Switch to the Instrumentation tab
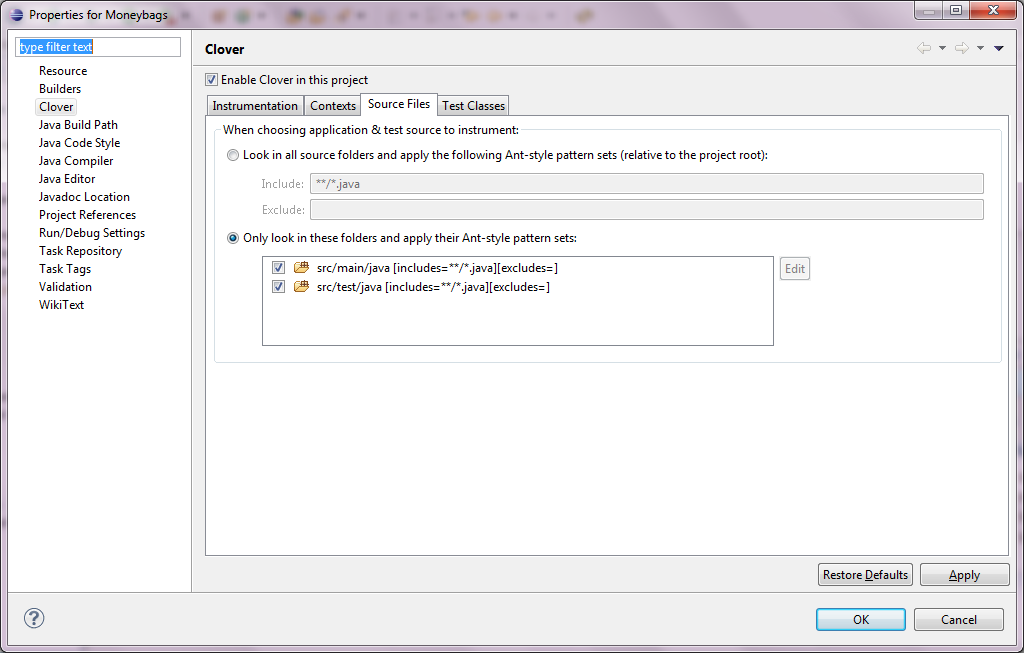The width and height of the screenshot is (1024, 653). [255, 106]
